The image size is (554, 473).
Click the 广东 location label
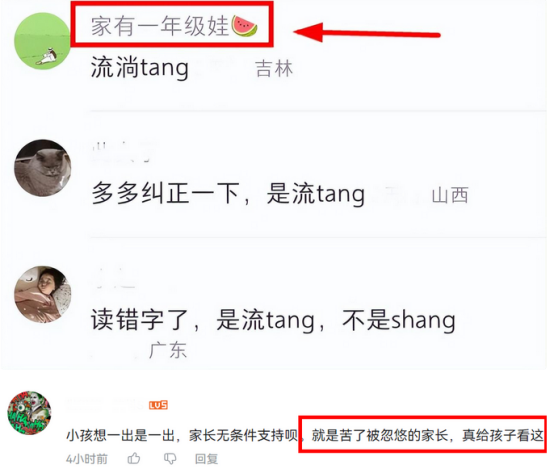click(167, 350)
